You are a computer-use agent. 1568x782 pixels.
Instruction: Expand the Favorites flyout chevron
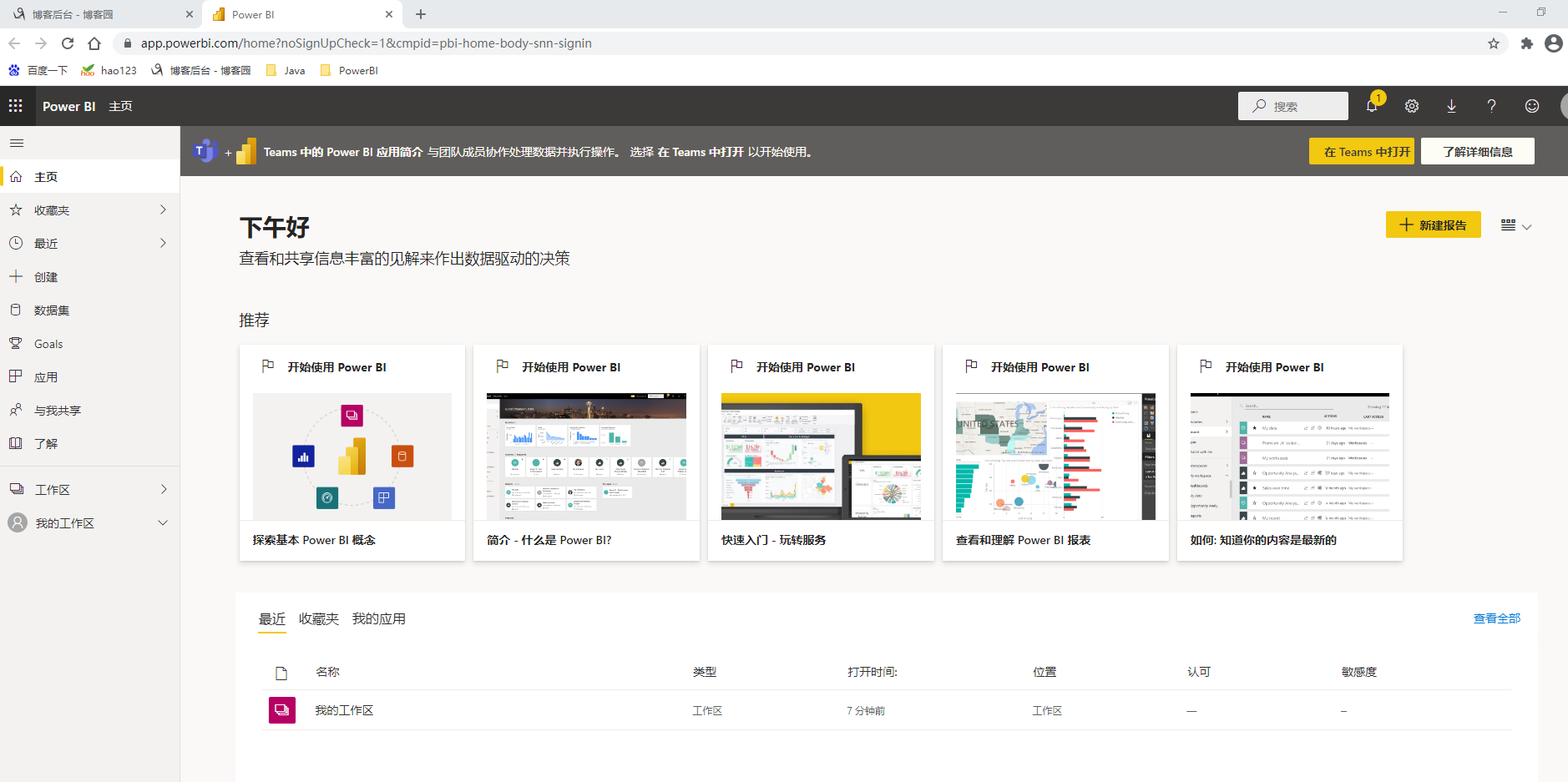coord(164,209)
